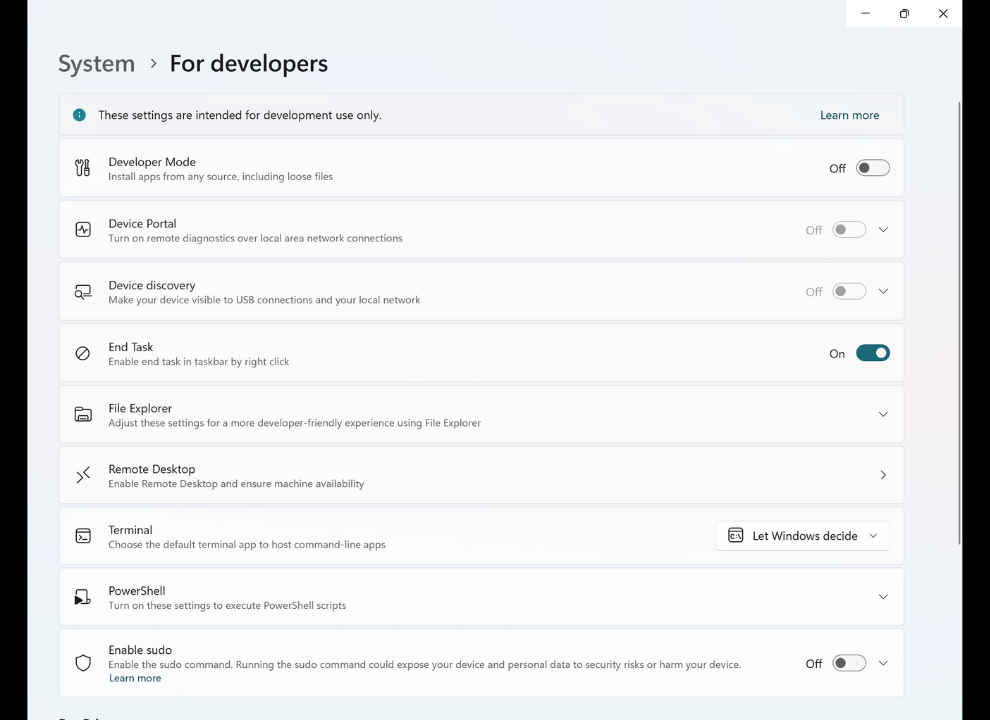Enable the sudo command toggle

point(849,663)
